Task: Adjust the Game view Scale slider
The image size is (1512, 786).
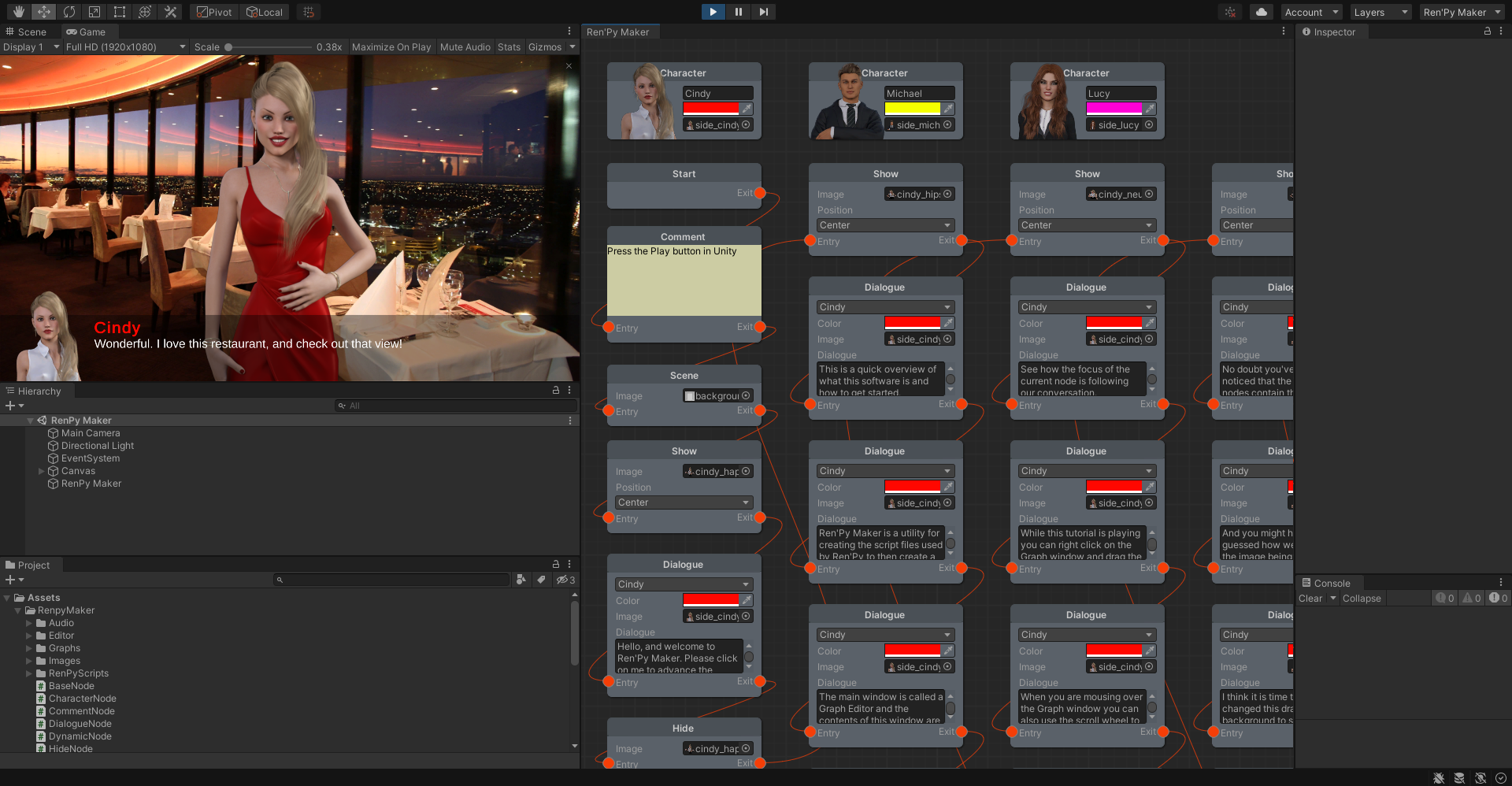Action: point(268,47)
